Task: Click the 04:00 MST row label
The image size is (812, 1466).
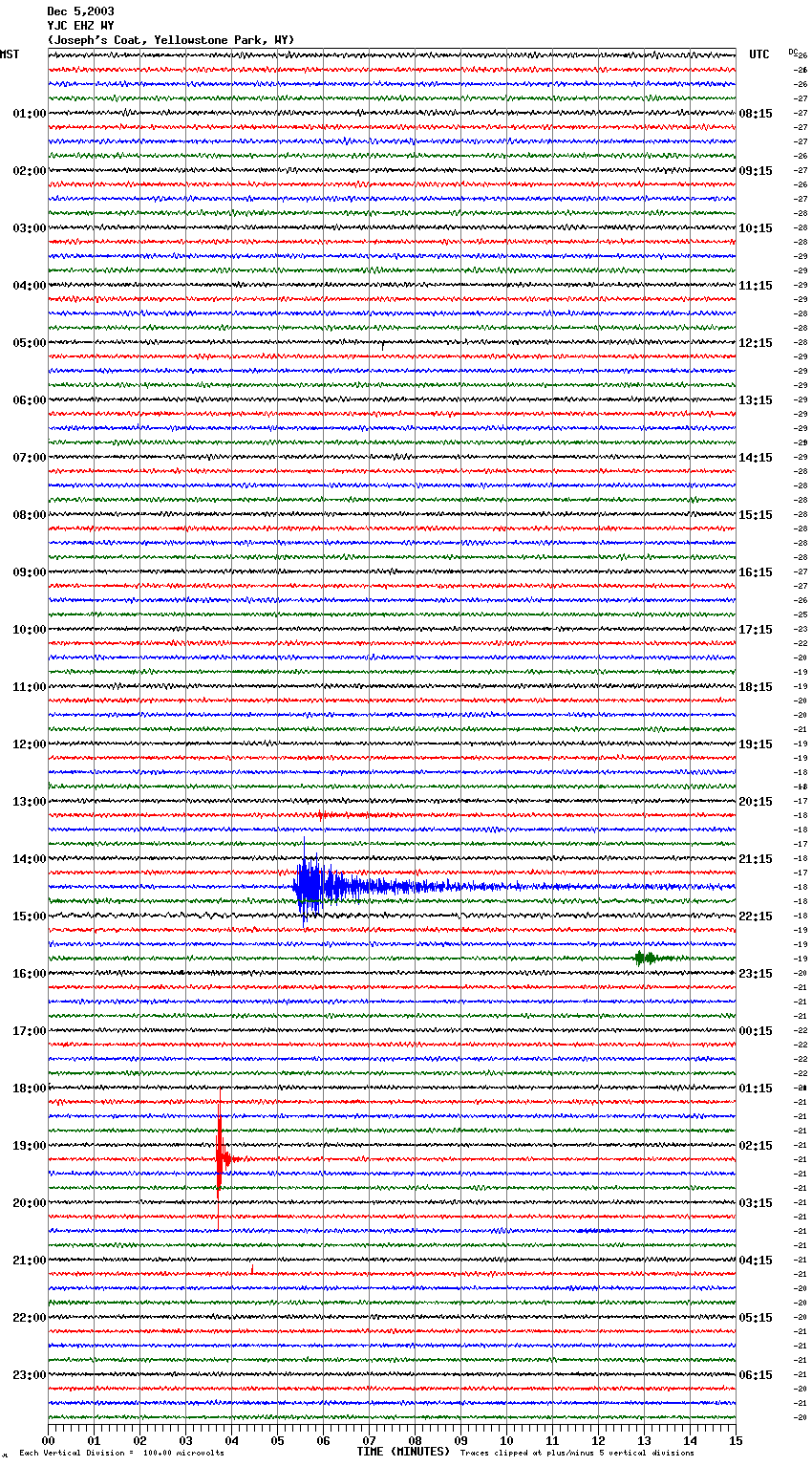Action: tap(30, 286)
